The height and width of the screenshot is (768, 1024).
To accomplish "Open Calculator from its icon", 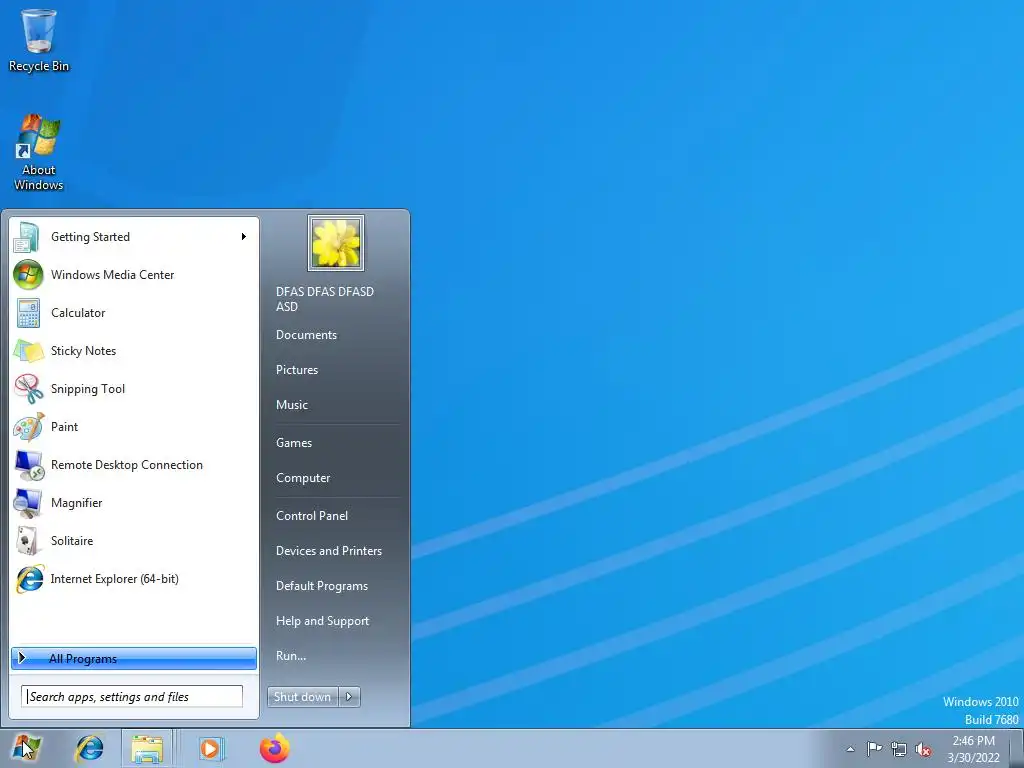I will click(28, 313).
